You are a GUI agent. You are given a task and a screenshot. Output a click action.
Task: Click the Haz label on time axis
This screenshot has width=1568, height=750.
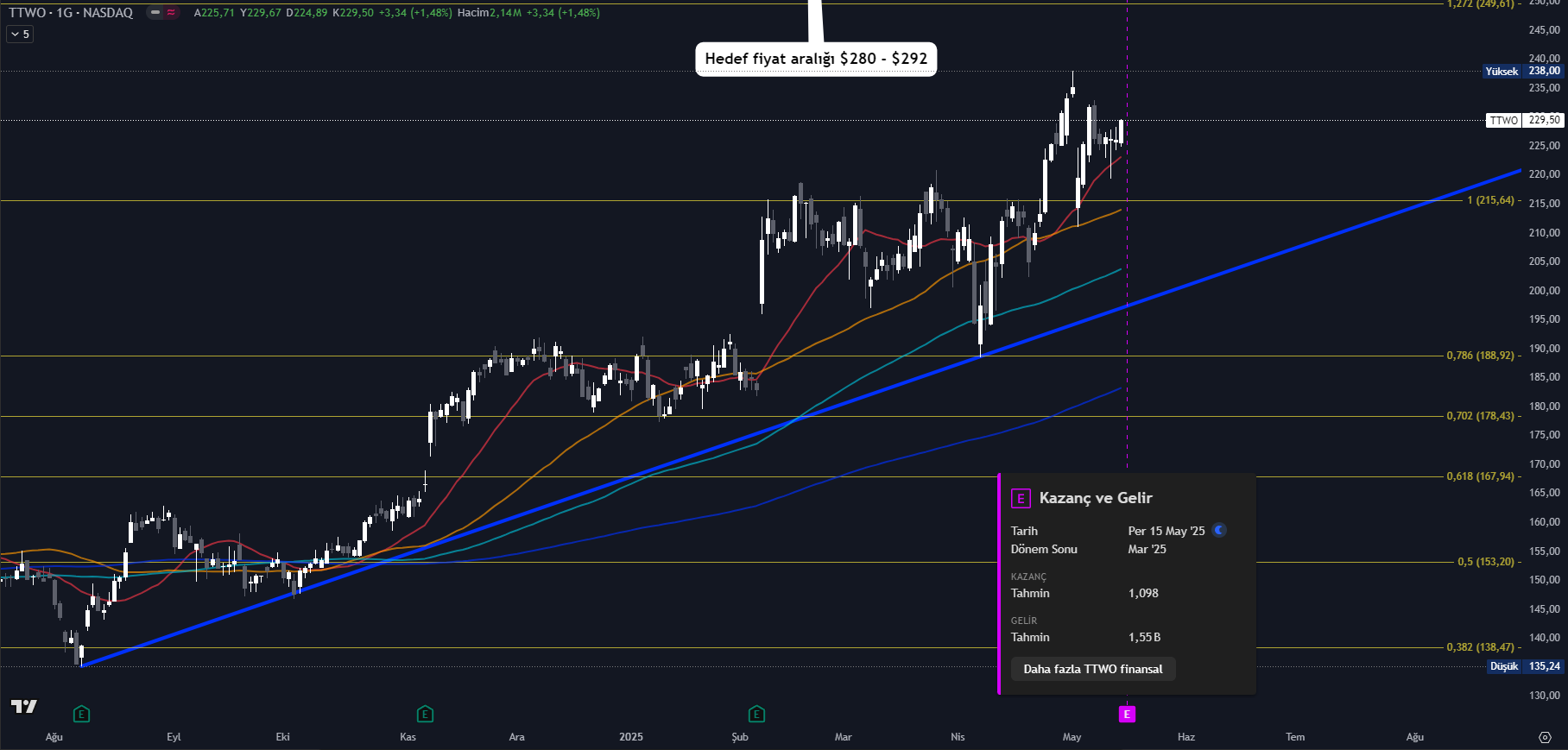[x=1186, y=737]
